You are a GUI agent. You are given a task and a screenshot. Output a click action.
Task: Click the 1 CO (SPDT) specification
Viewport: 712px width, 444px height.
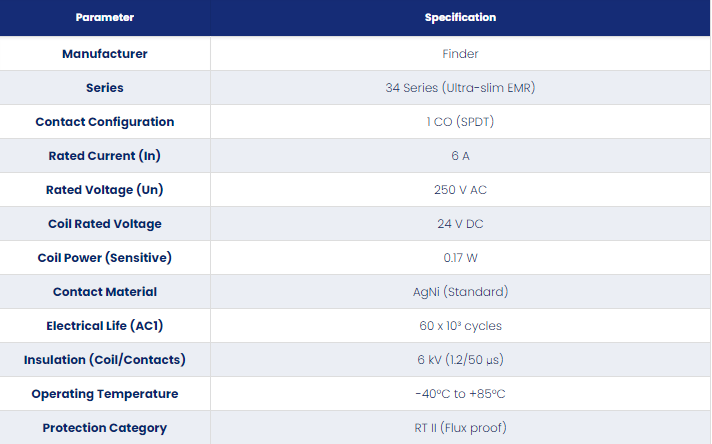pyautogui.click(x=460, y=122)
